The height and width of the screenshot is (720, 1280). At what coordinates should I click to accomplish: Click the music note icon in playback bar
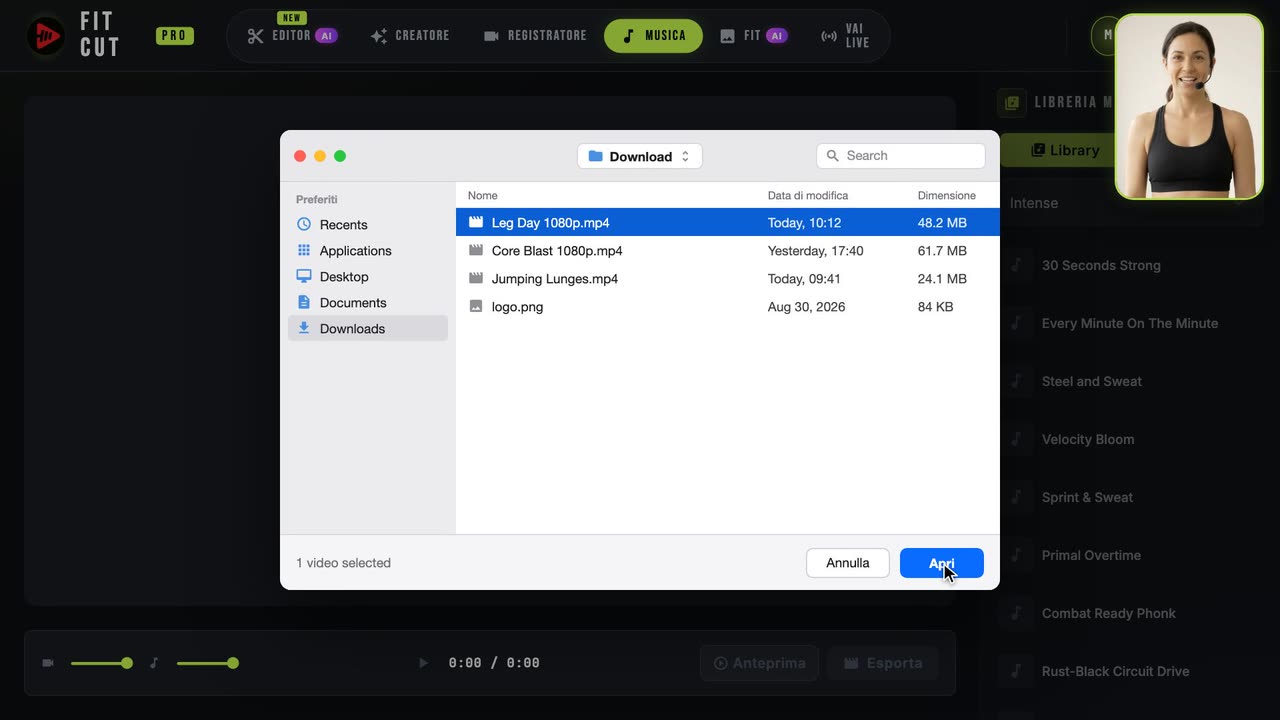(154, 663)
